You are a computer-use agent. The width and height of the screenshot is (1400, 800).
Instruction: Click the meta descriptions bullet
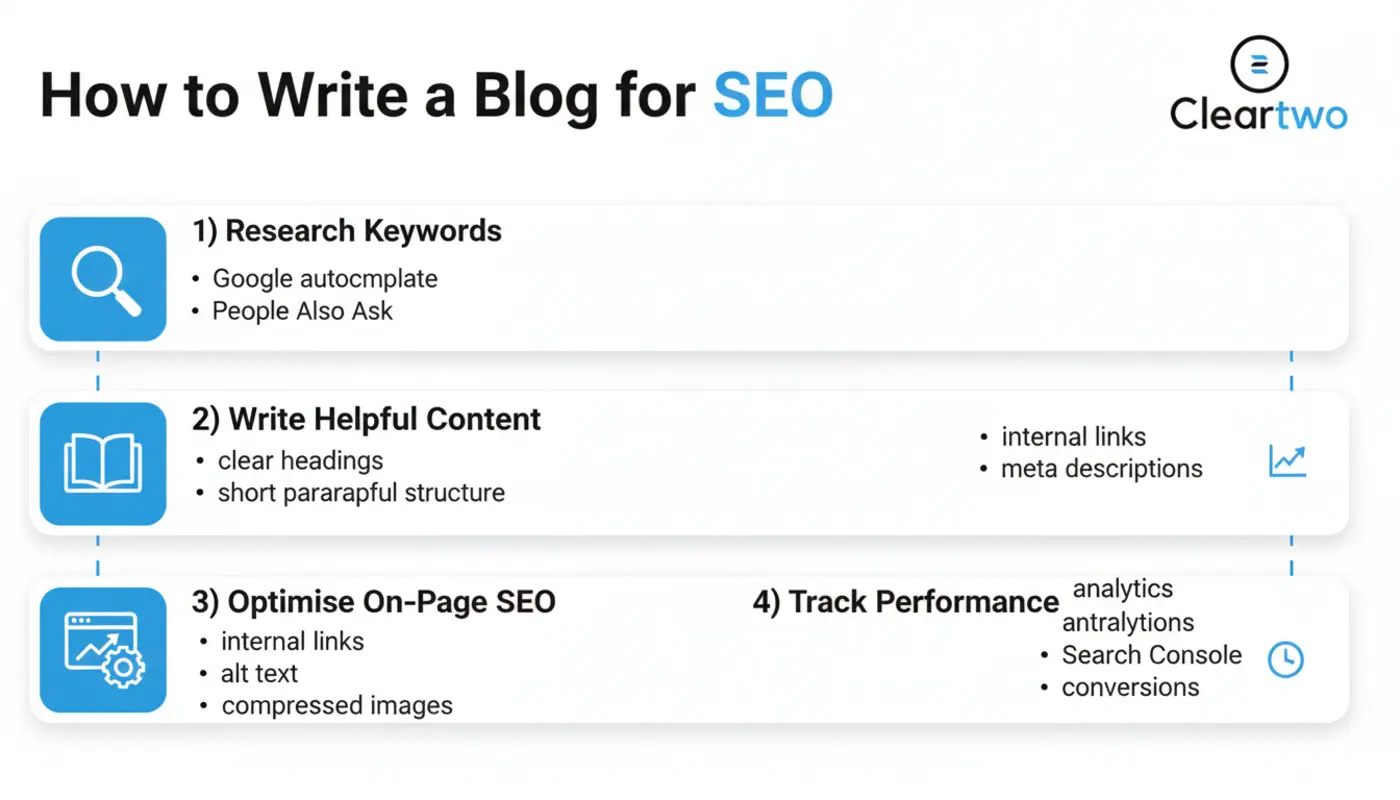[x=1101, y=468]
